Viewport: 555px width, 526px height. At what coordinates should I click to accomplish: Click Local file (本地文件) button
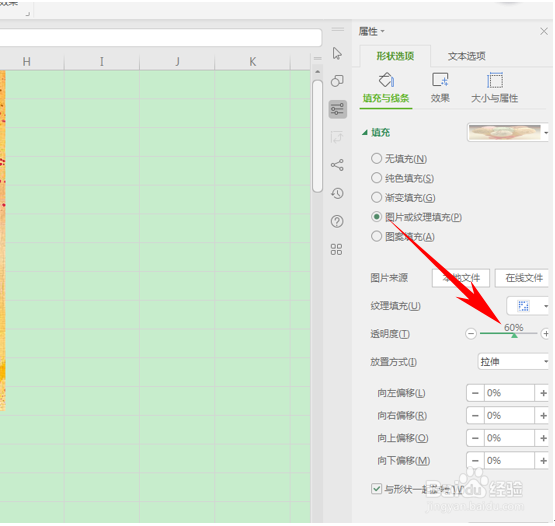pos(461,278)
